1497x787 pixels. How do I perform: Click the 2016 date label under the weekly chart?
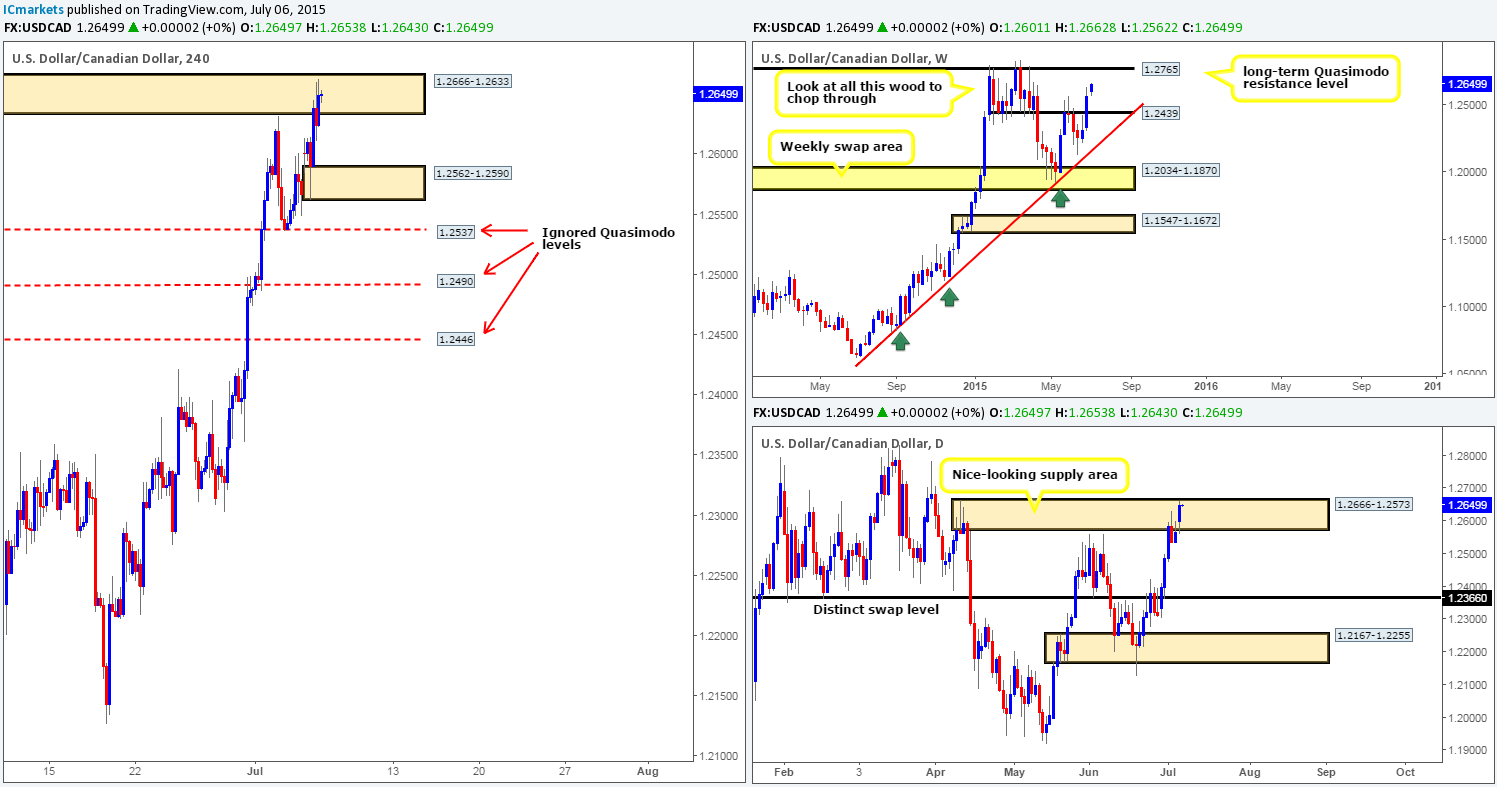click(1206, 387)
